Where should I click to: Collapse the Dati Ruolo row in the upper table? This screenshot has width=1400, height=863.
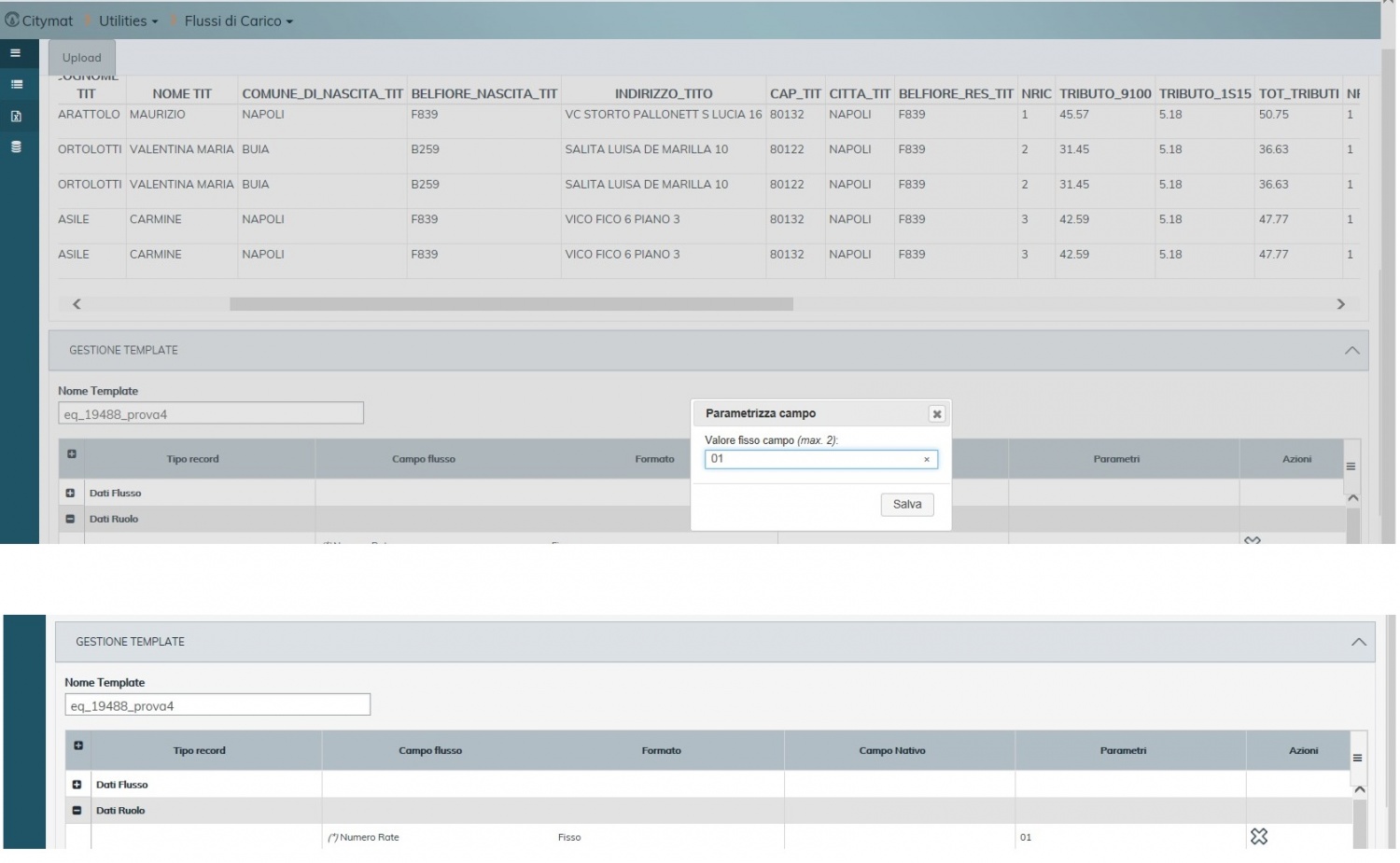coord(70,519)
